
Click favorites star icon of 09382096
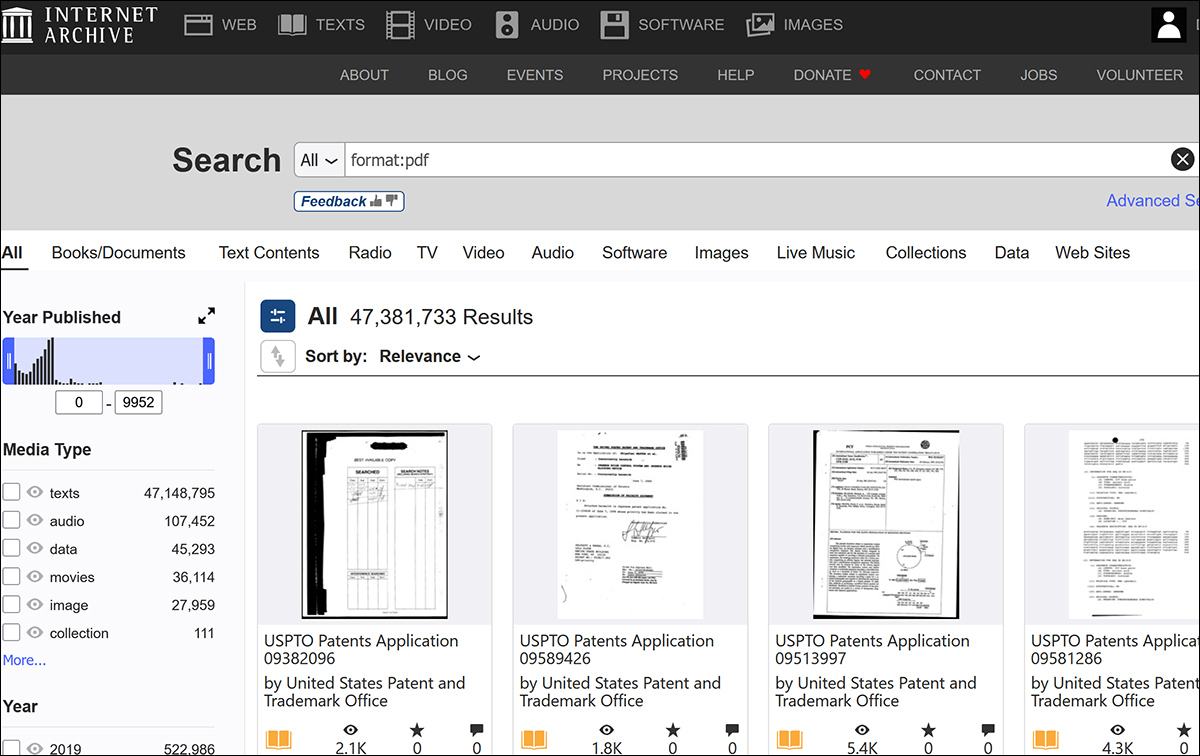coord(418,731)
